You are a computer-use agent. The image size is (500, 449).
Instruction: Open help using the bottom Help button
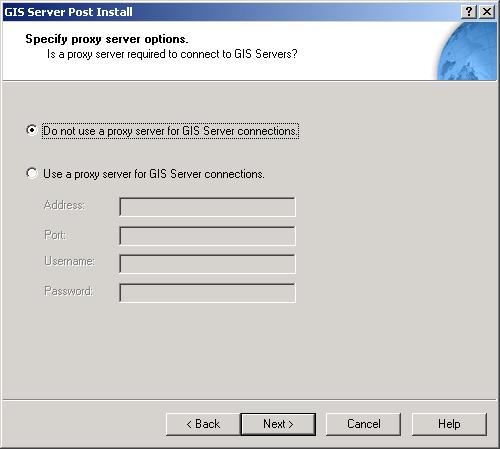click(449, 424)
